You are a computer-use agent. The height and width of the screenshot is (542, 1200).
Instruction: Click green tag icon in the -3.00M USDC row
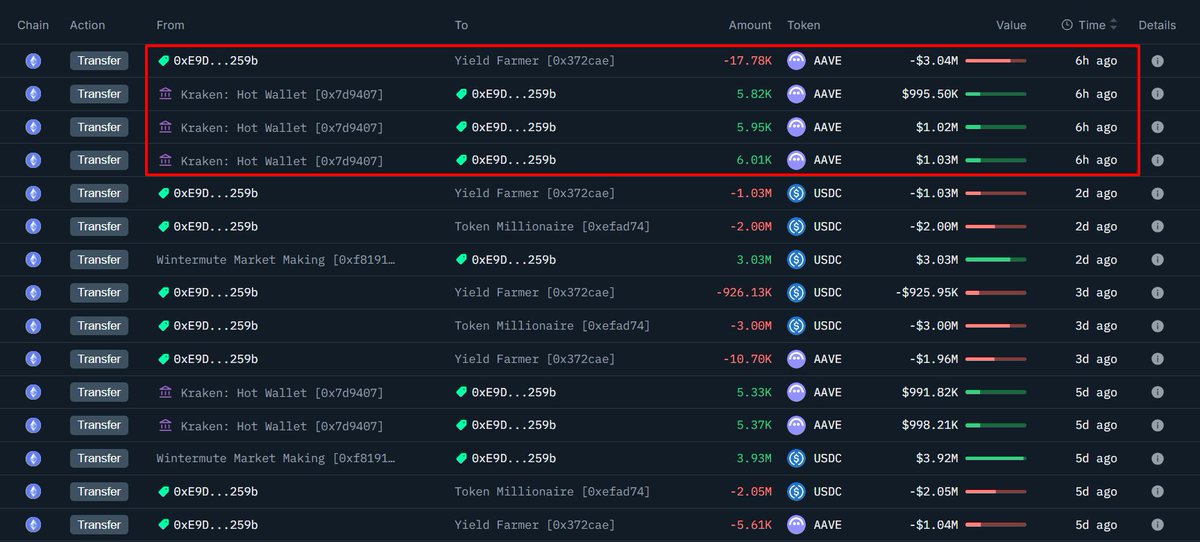[164, 326]
